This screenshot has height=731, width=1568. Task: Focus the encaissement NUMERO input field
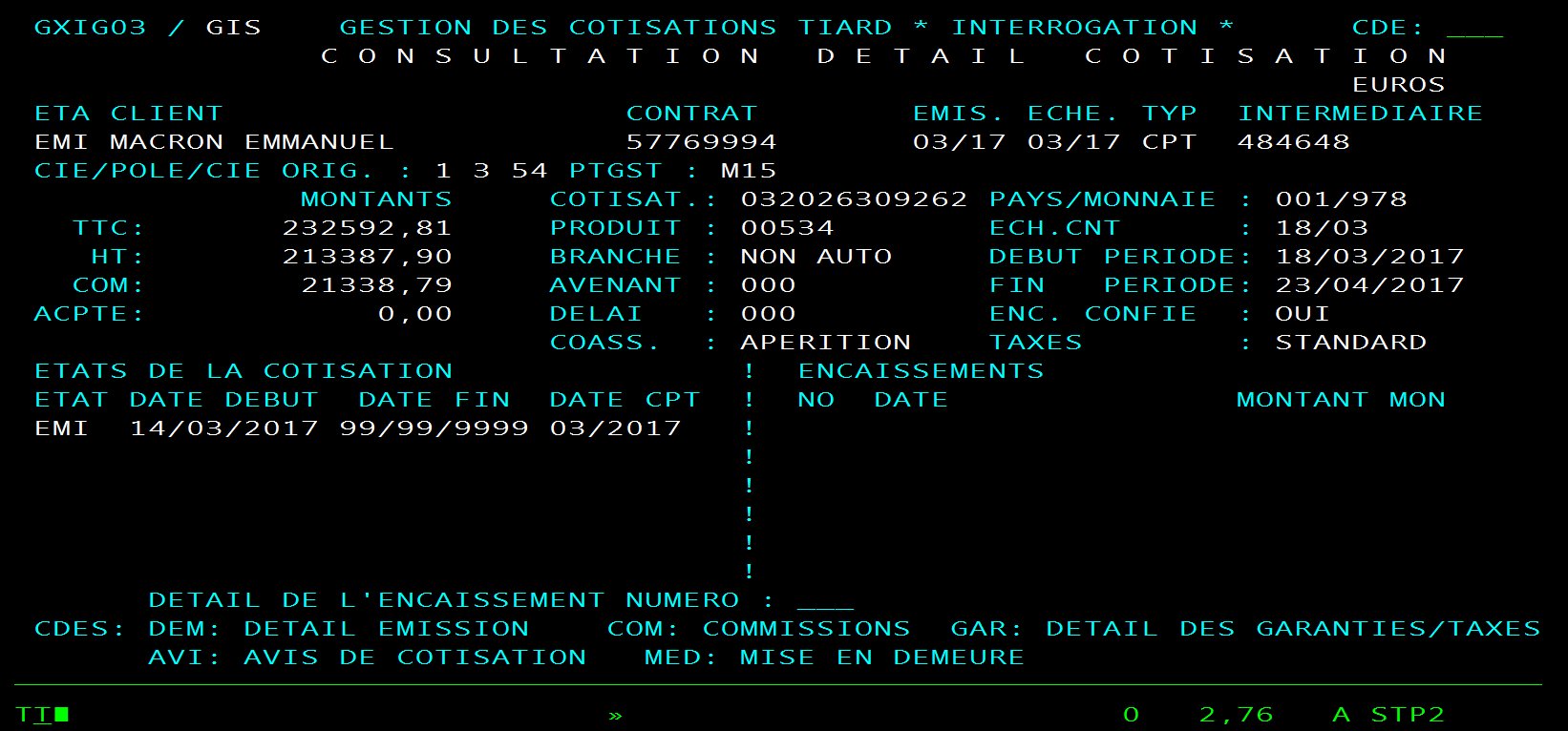pyautogui.click(x=825, y=601)
